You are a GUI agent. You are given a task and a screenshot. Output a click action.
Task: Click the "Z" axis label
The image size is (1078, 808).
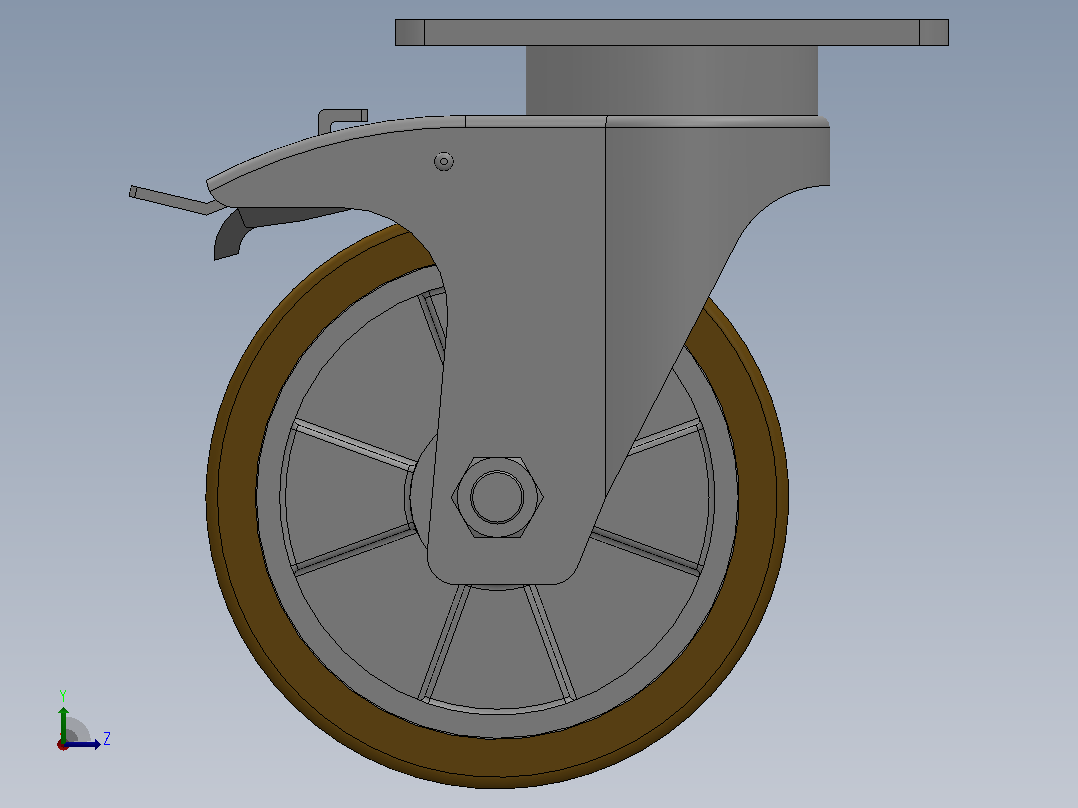pyautogui.click(x=107, y=739)
